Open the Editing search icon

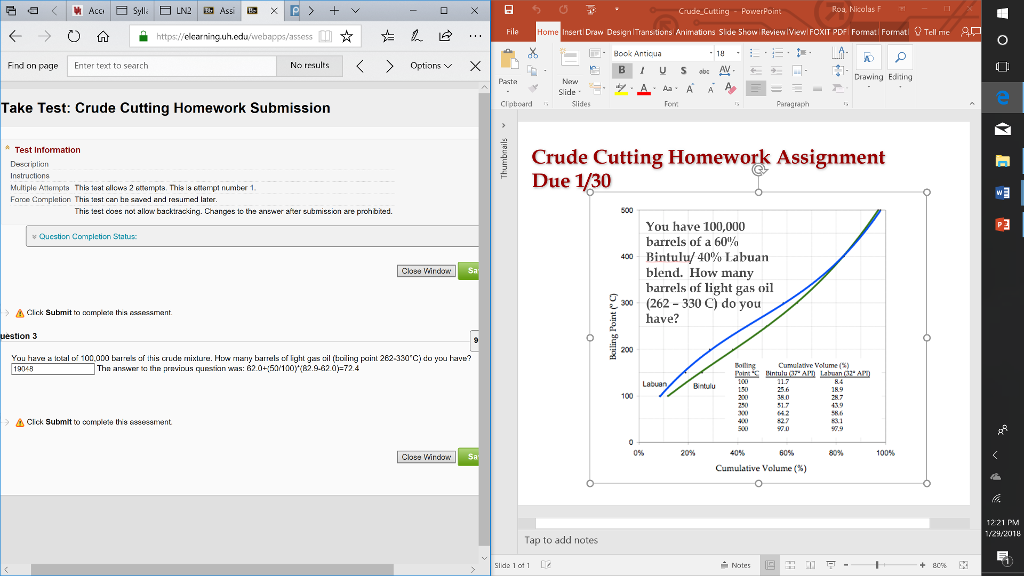tap(900, 66)
